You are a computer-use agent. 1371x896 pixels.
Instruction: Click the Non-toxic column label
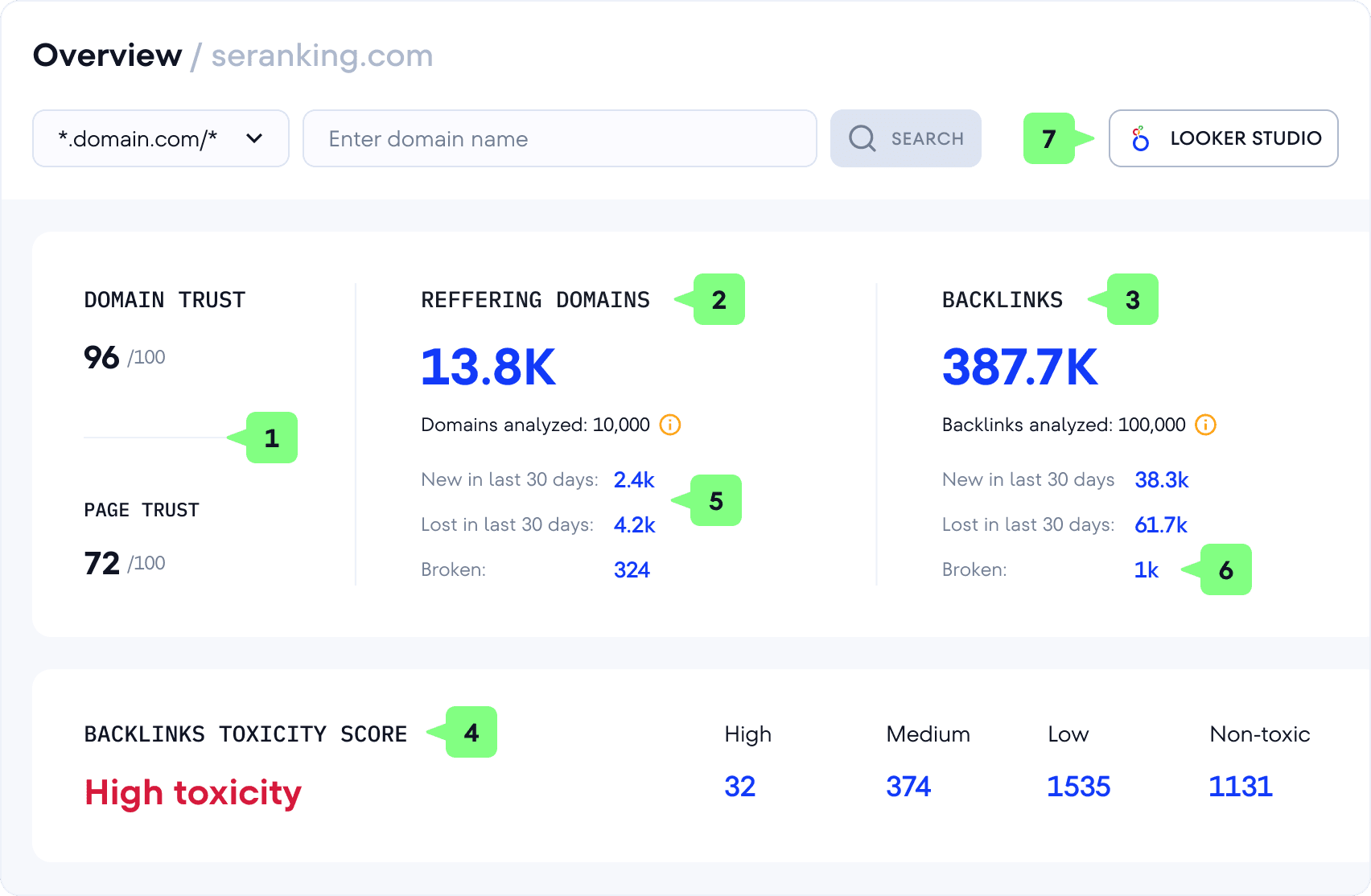(x=1260, y=734)
